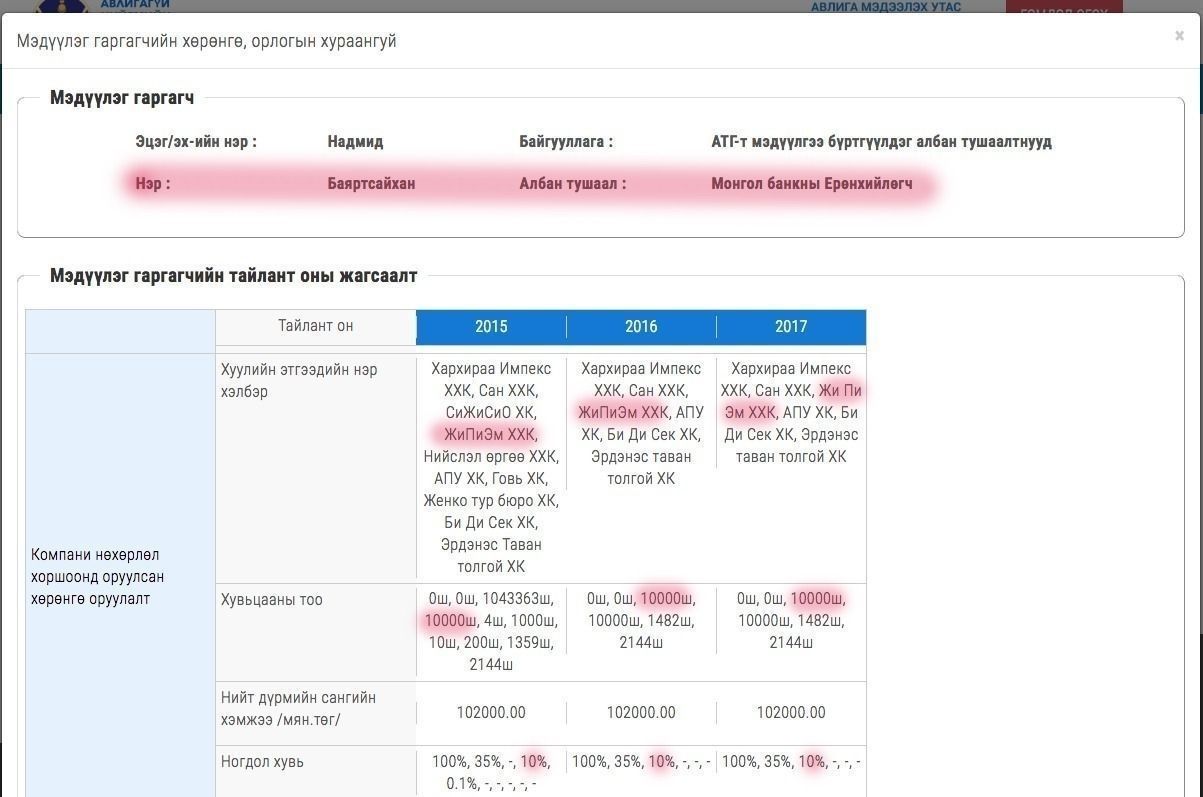Click the Хуулийн этгээдийн нэр хэлбэр row label
The image size is (1203, 797).
(x=299, y=380)
